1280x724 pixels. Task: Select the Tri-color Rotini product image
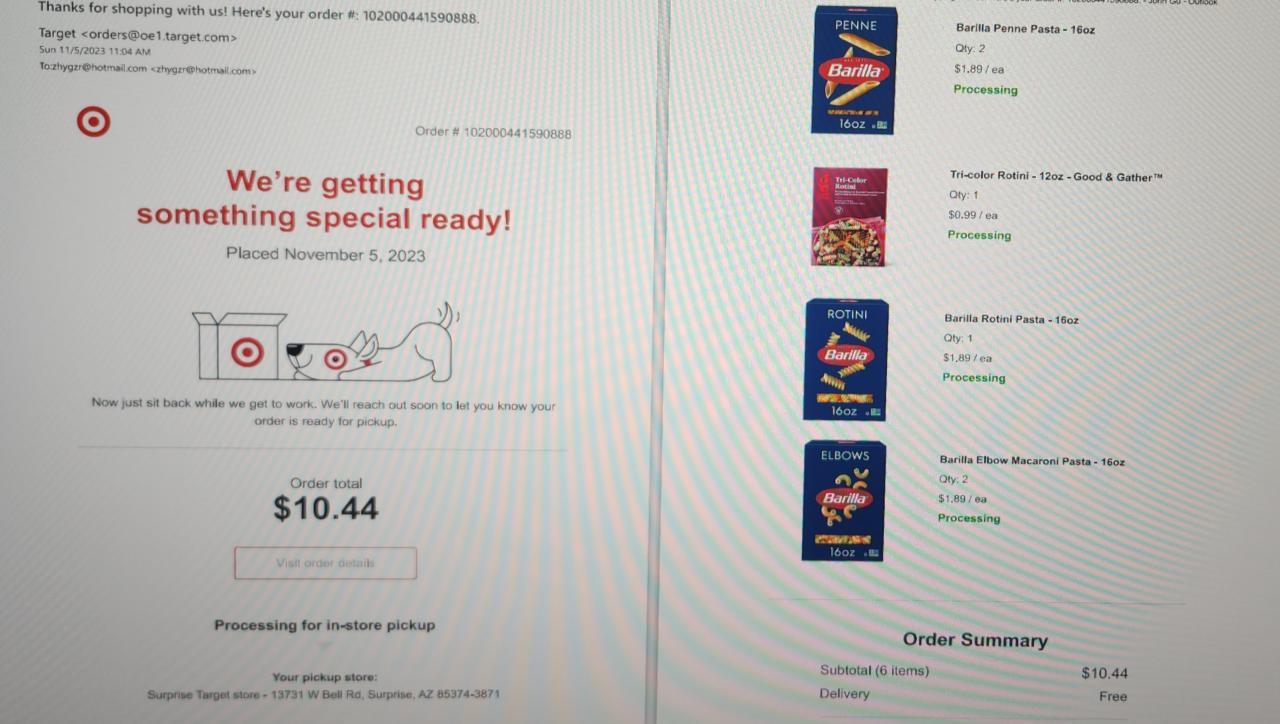tap(849, 216)
